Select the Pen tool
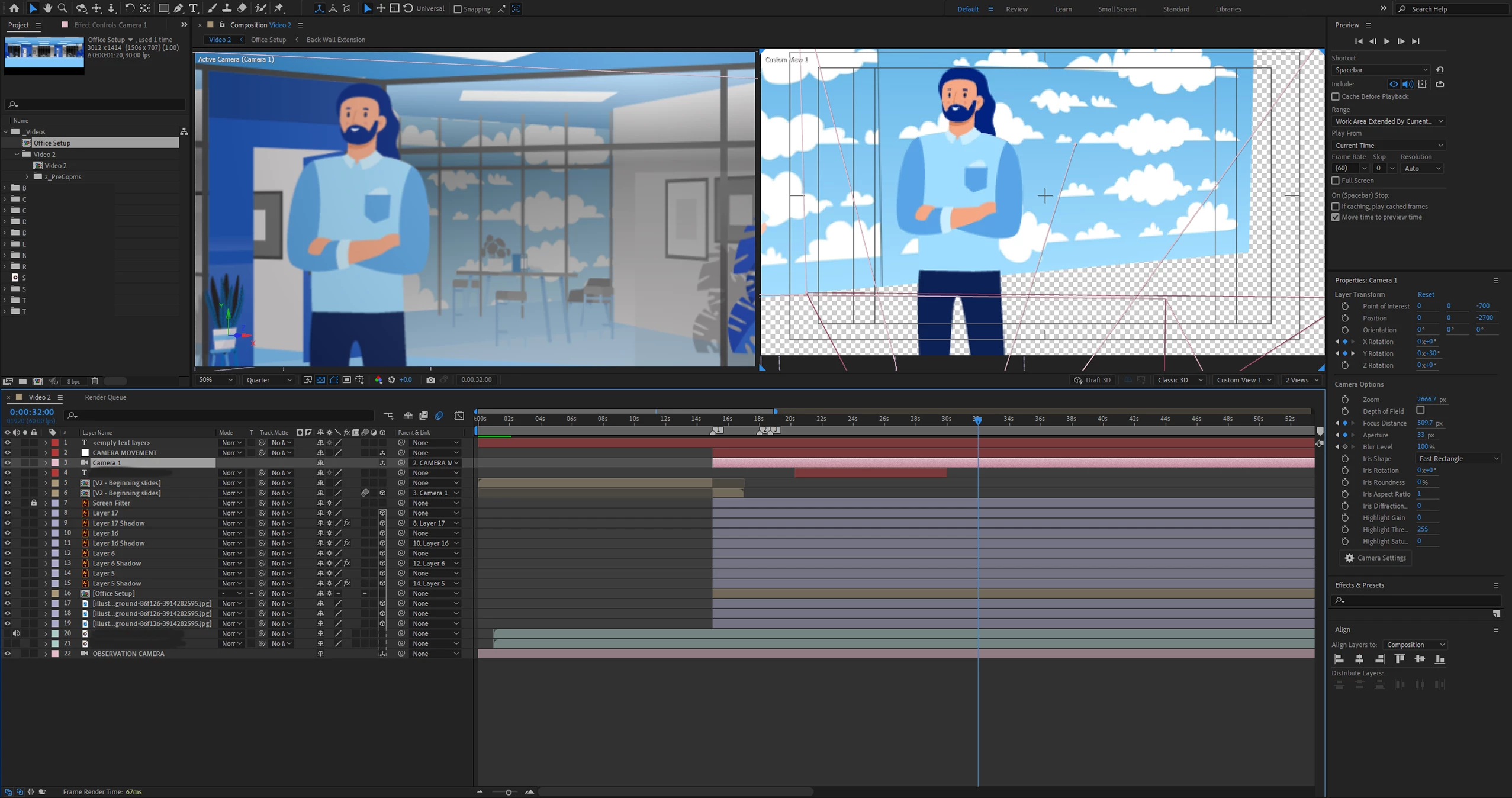 coord(178,8)
